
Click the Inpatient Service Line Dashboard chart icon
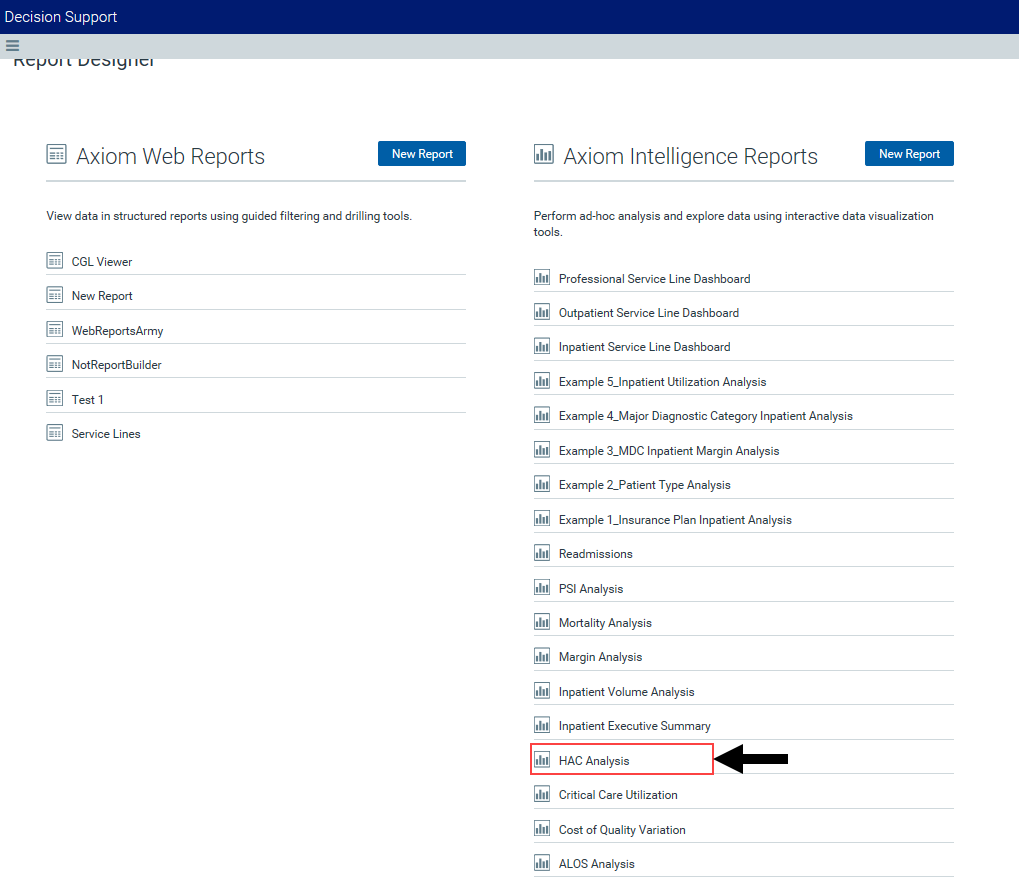click(x=542, y=346)
